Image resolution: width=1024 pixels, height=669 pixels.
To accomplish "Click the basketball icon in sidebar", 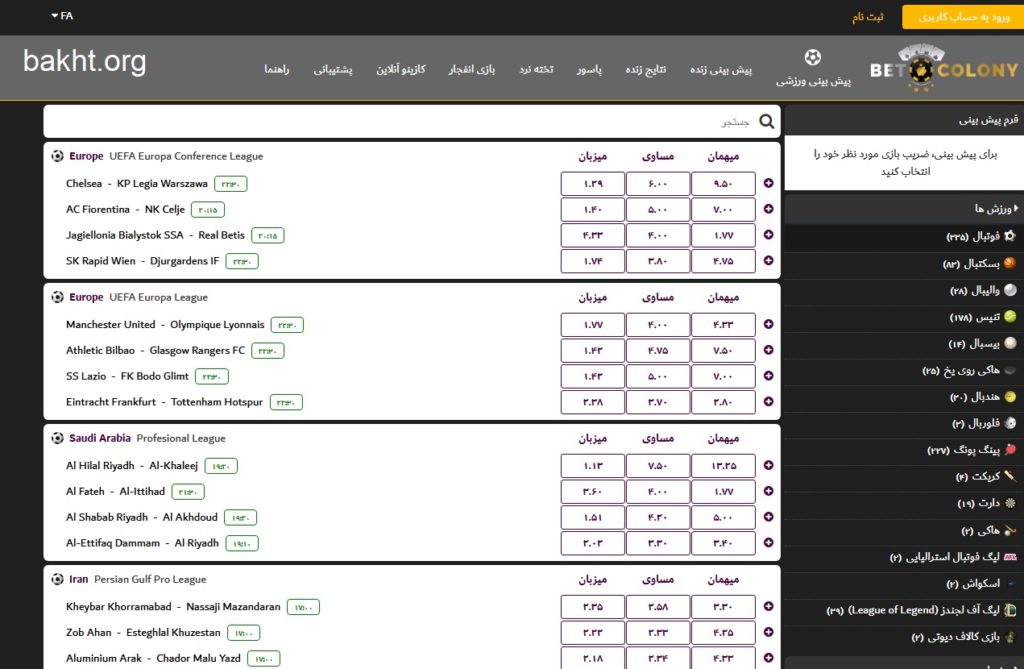I will coord(1009,264).
